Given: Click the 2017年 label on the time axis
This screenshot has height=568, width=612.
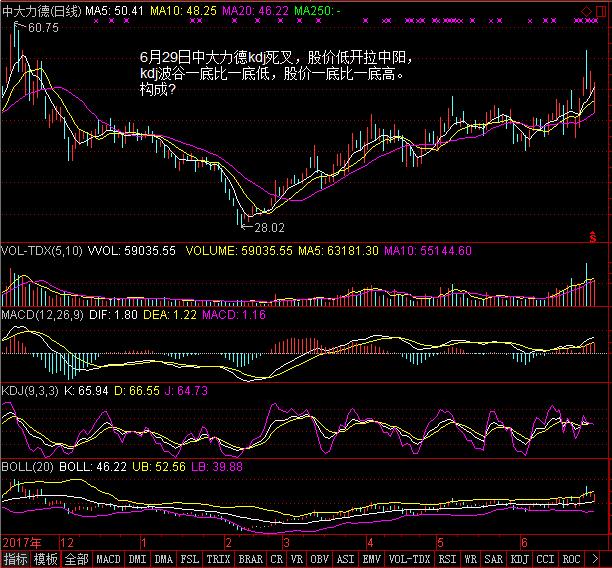Looking at the screenshot, I should [21, 543].
